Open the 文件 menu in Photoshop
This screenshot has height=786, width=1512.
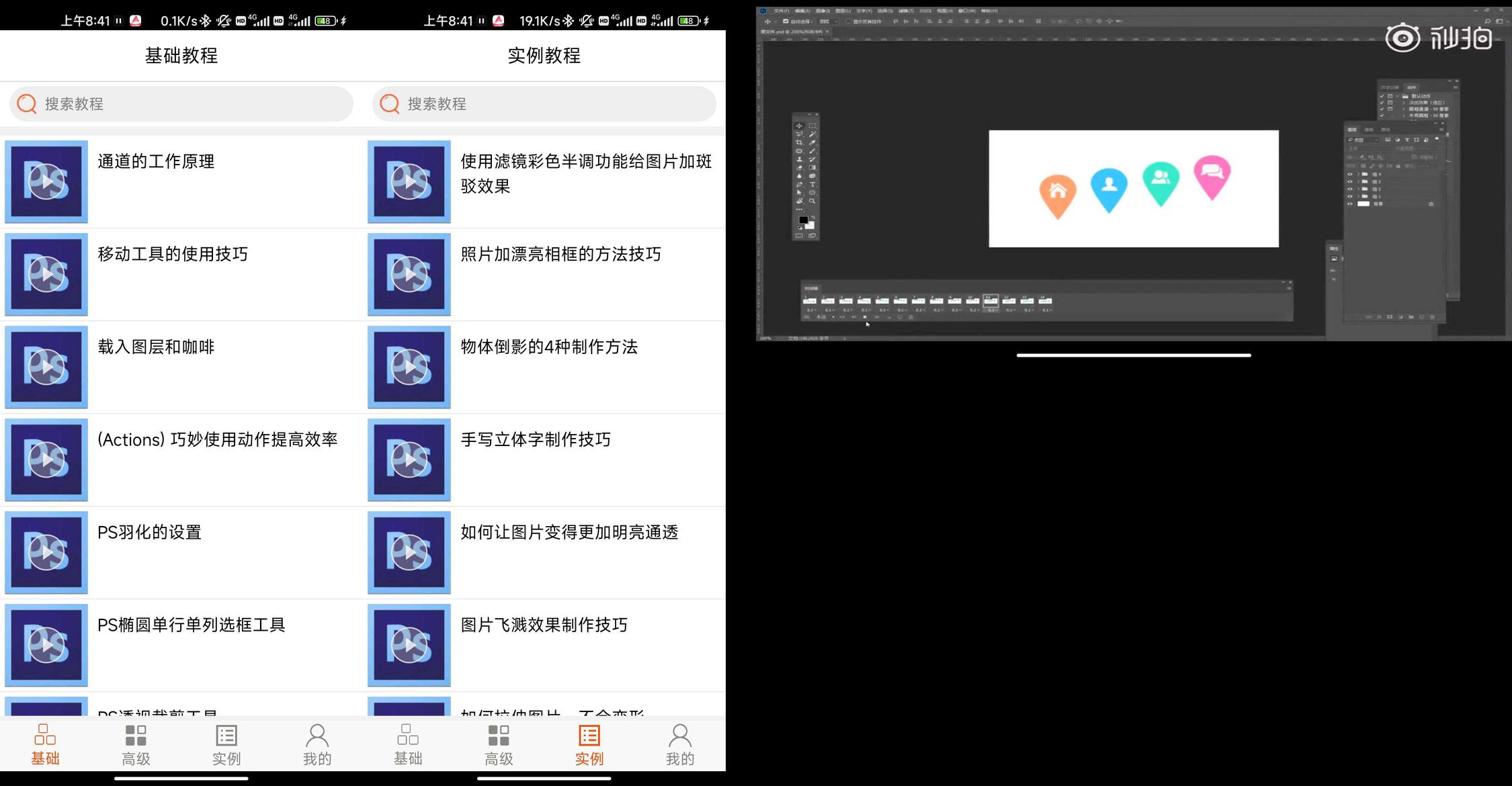pos(782,11)
